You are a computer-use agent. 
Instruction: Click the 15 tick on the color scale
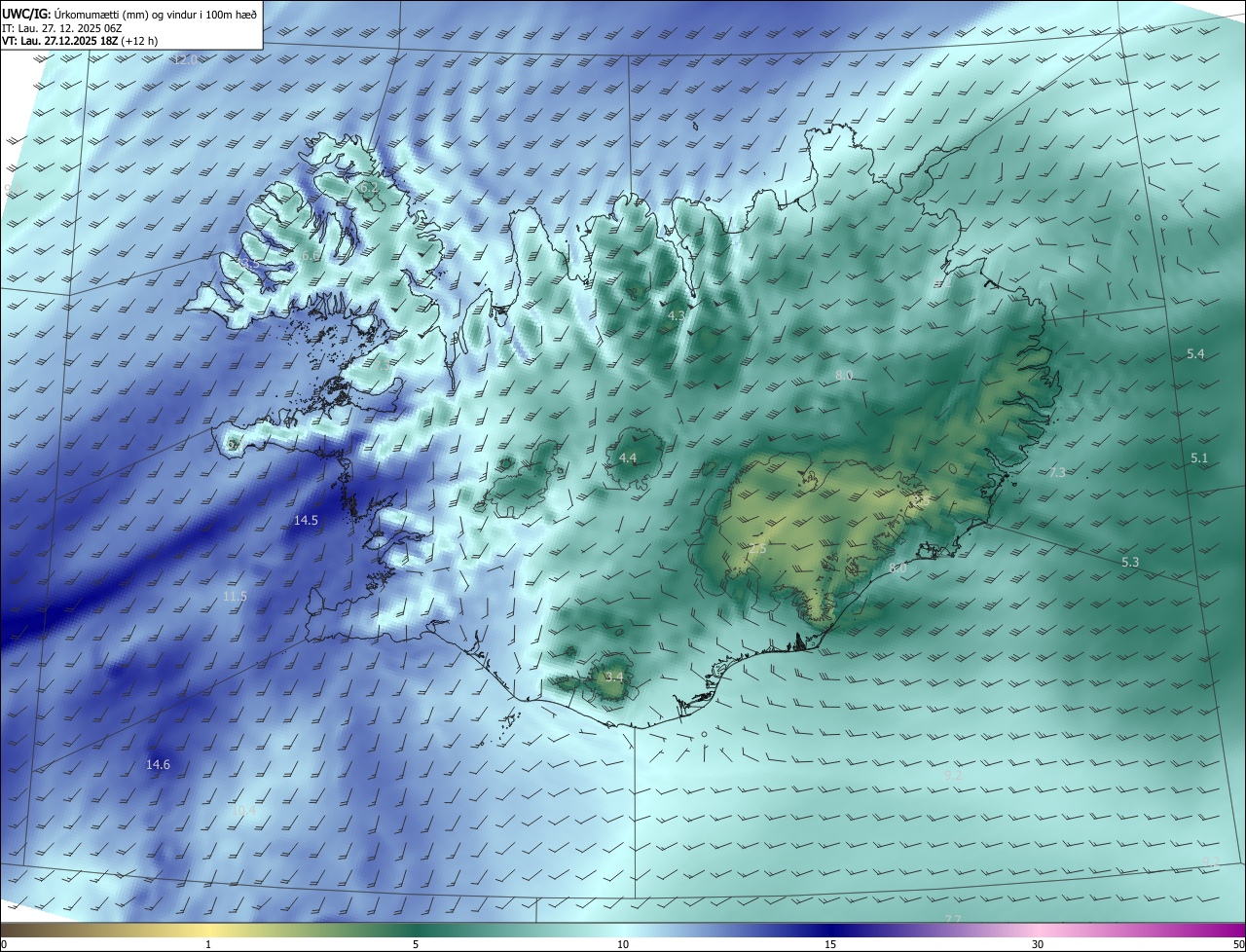click(x=830, y=944)
